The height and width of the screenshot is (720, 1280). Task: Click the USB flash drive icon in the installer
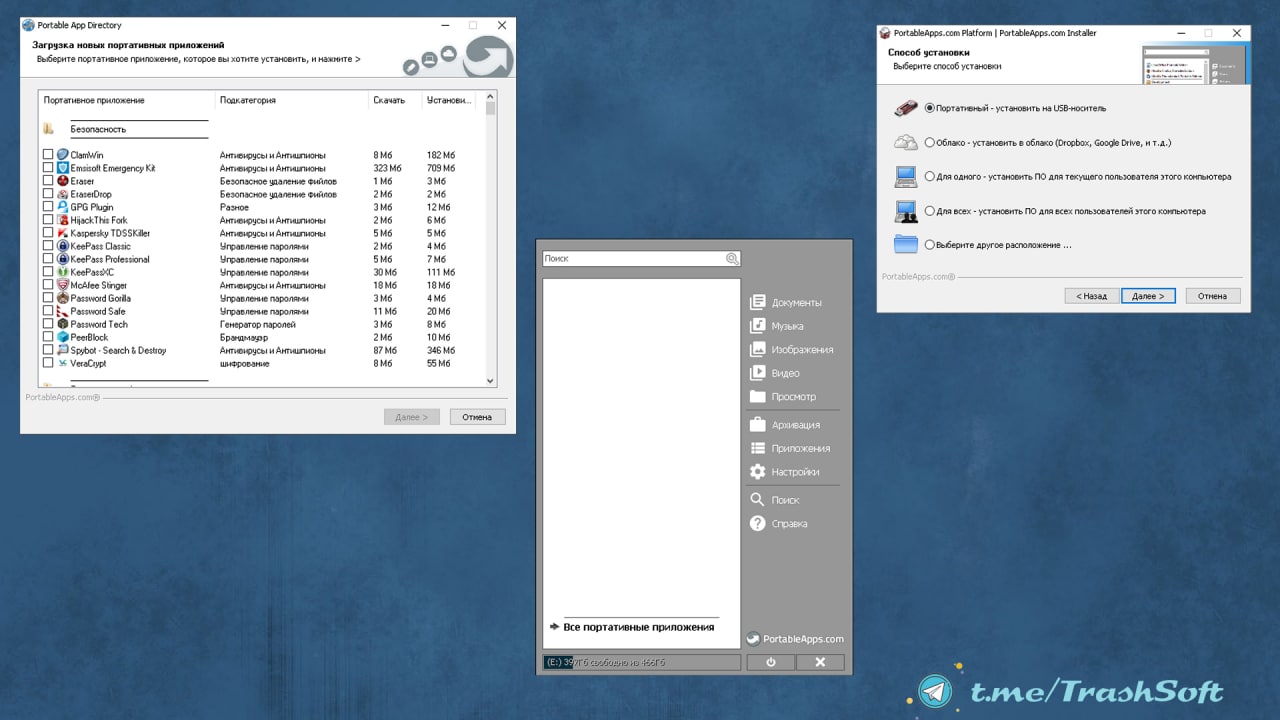(905, 108)
